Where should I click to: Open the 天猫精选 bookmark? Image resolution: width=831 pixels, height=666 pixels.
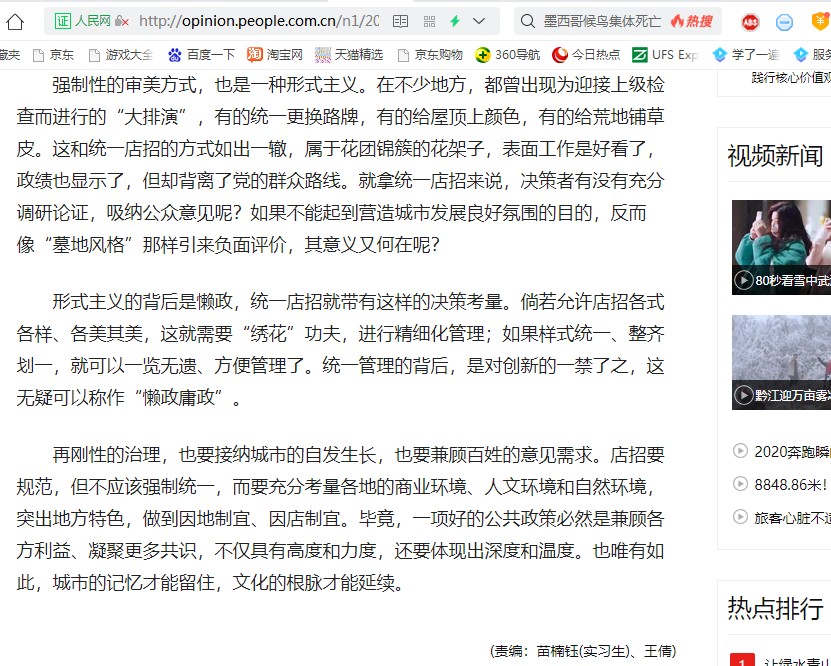[x=348, y=55]
